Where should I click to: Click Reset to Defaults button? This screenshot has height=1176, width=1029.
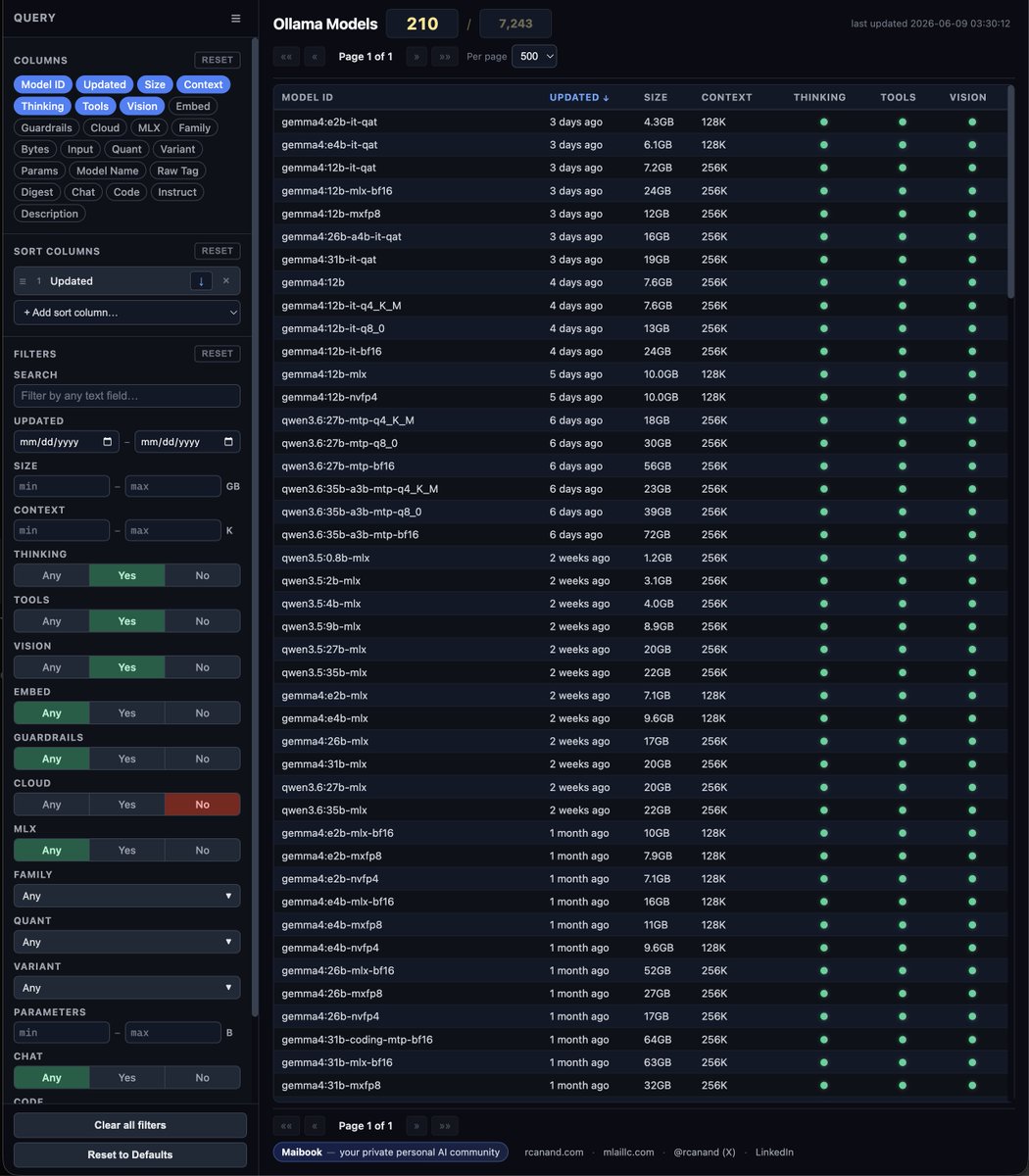[x=130, y=1154]
